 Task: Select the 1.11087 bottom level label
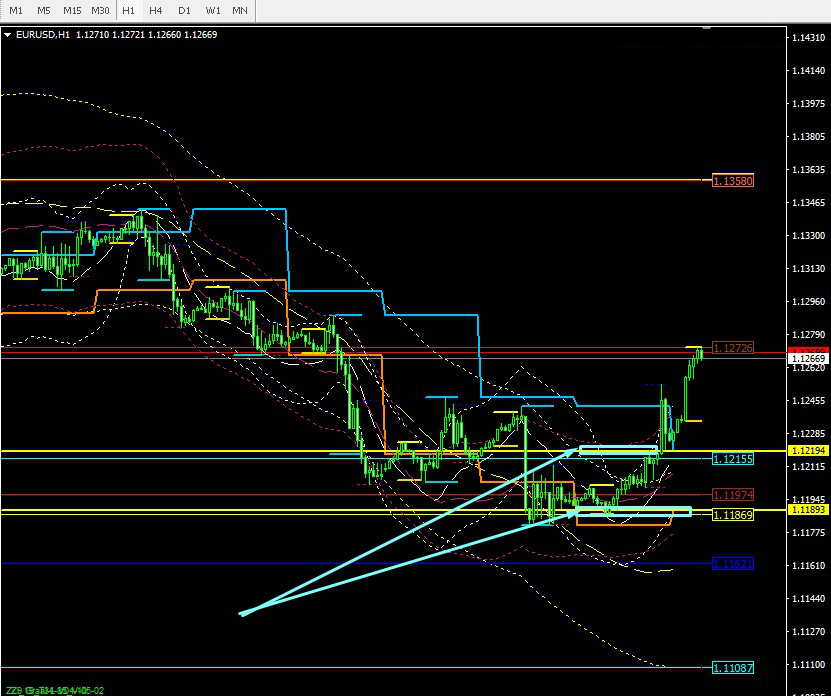coord(733,667)
